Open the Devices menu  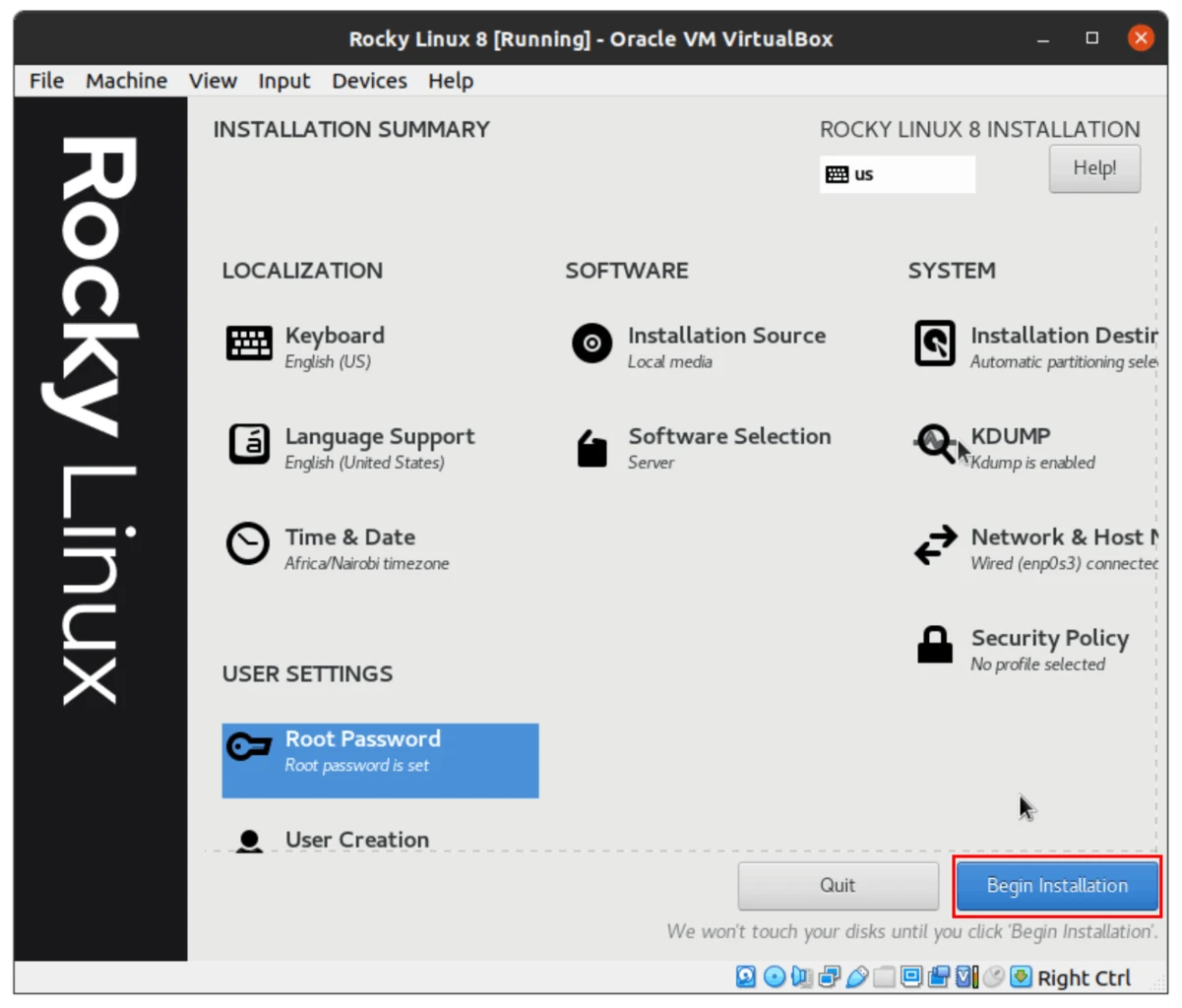pos(369,81)
